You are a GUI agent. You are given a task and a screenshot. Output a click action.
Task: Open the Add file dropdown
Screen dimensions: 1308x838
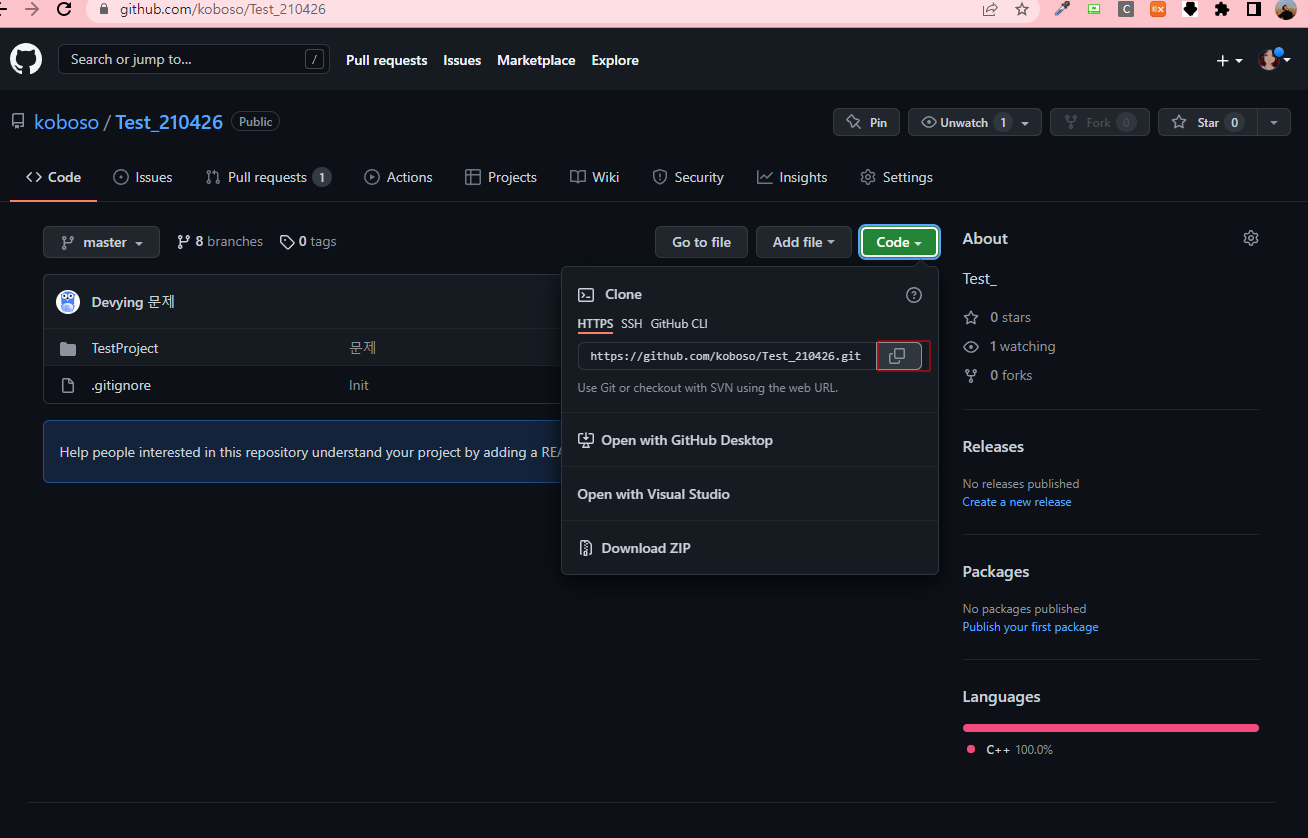(x=804, y=242)
